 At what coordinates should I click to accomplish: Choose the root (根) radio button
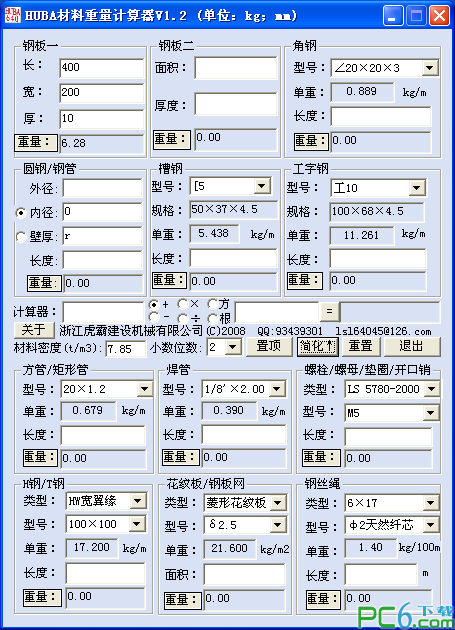click(212, 318)
